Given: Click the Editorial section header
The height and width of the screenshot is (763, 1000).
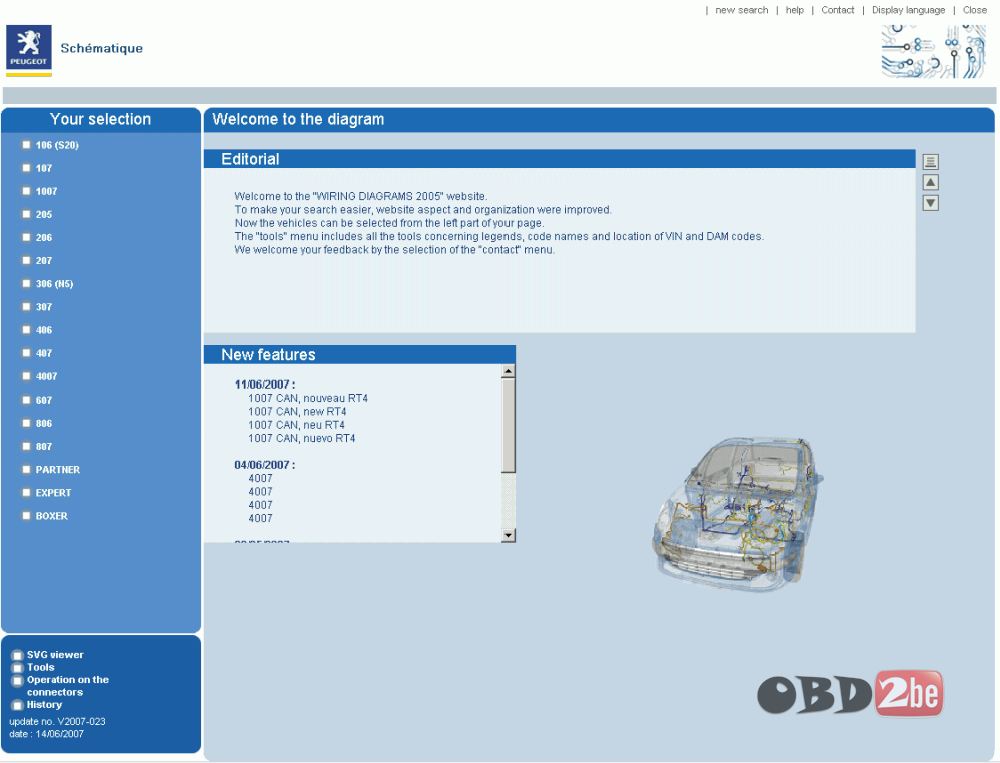Looking at the screenshot, I should click(x=559, y=159).
